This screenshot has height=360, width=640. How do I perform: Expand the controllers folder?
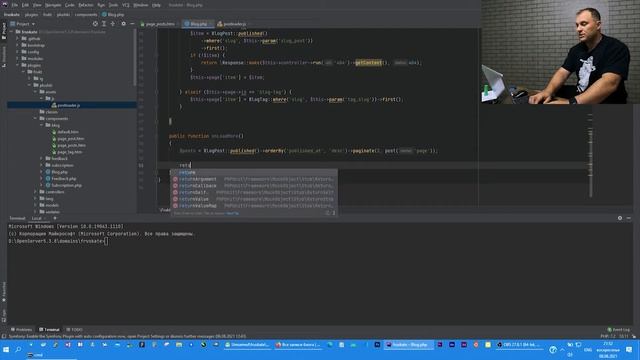point(36,192)
